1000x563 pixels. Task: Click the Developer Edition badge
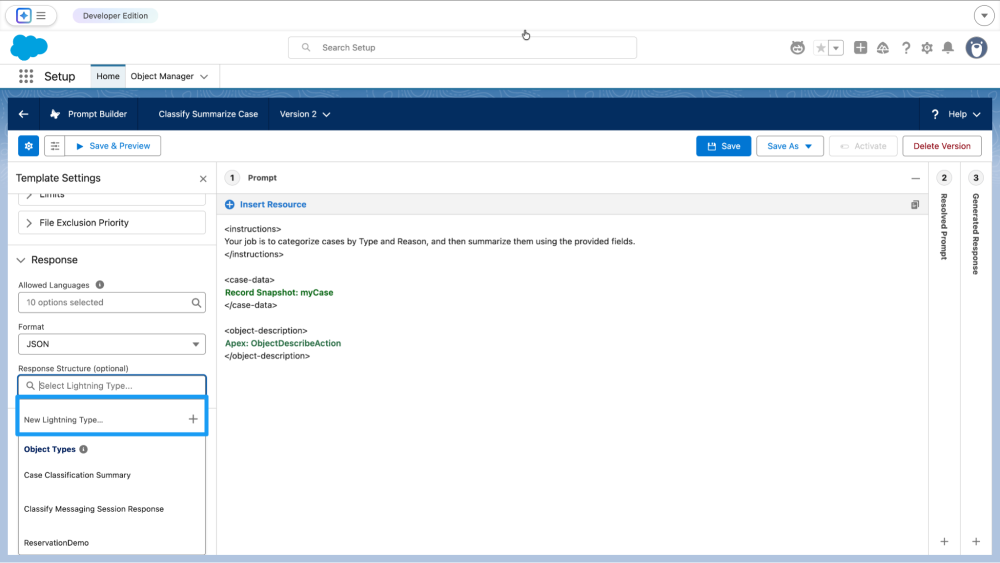point(115,16)
